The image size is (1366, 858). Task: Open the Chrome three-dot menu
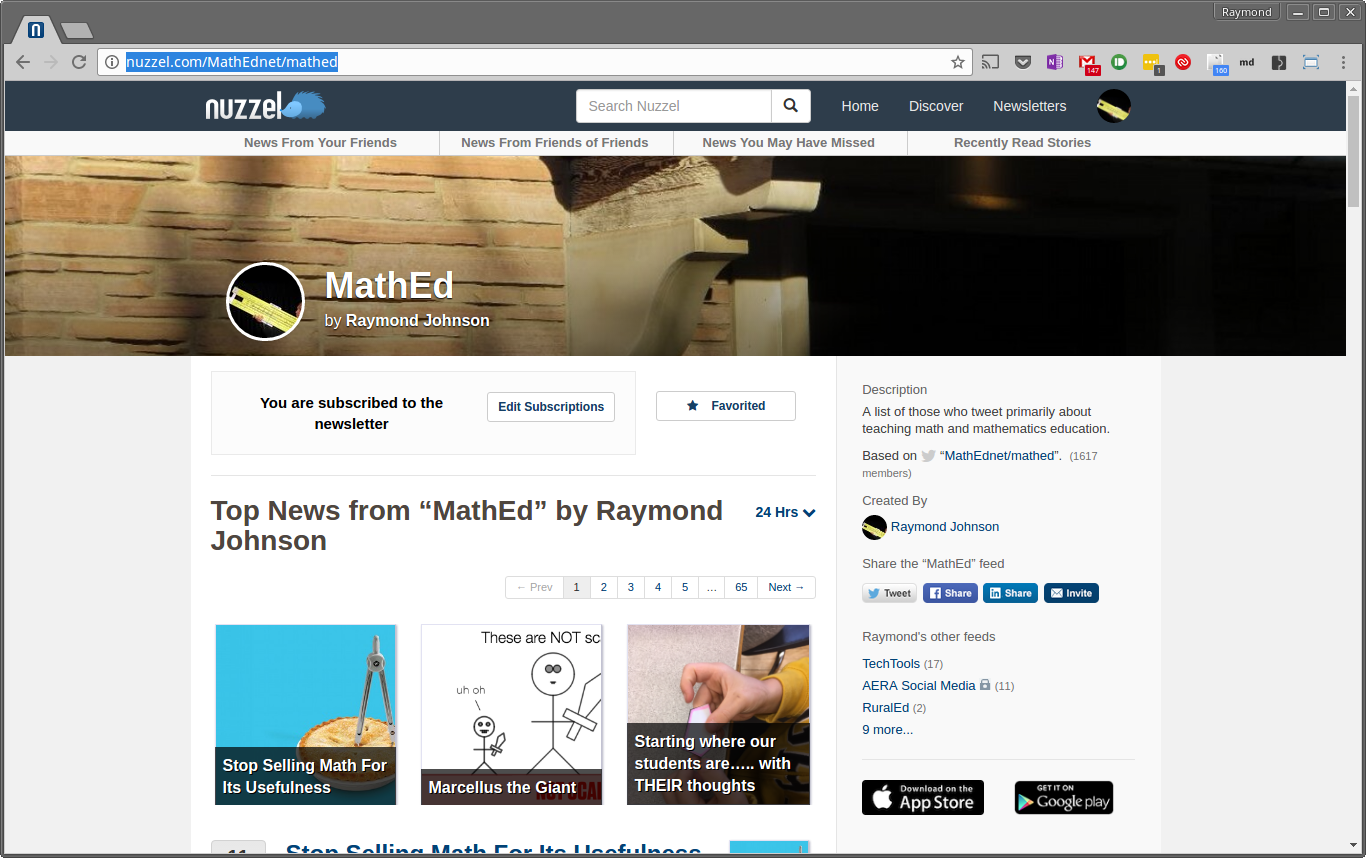click(1343, 62)
